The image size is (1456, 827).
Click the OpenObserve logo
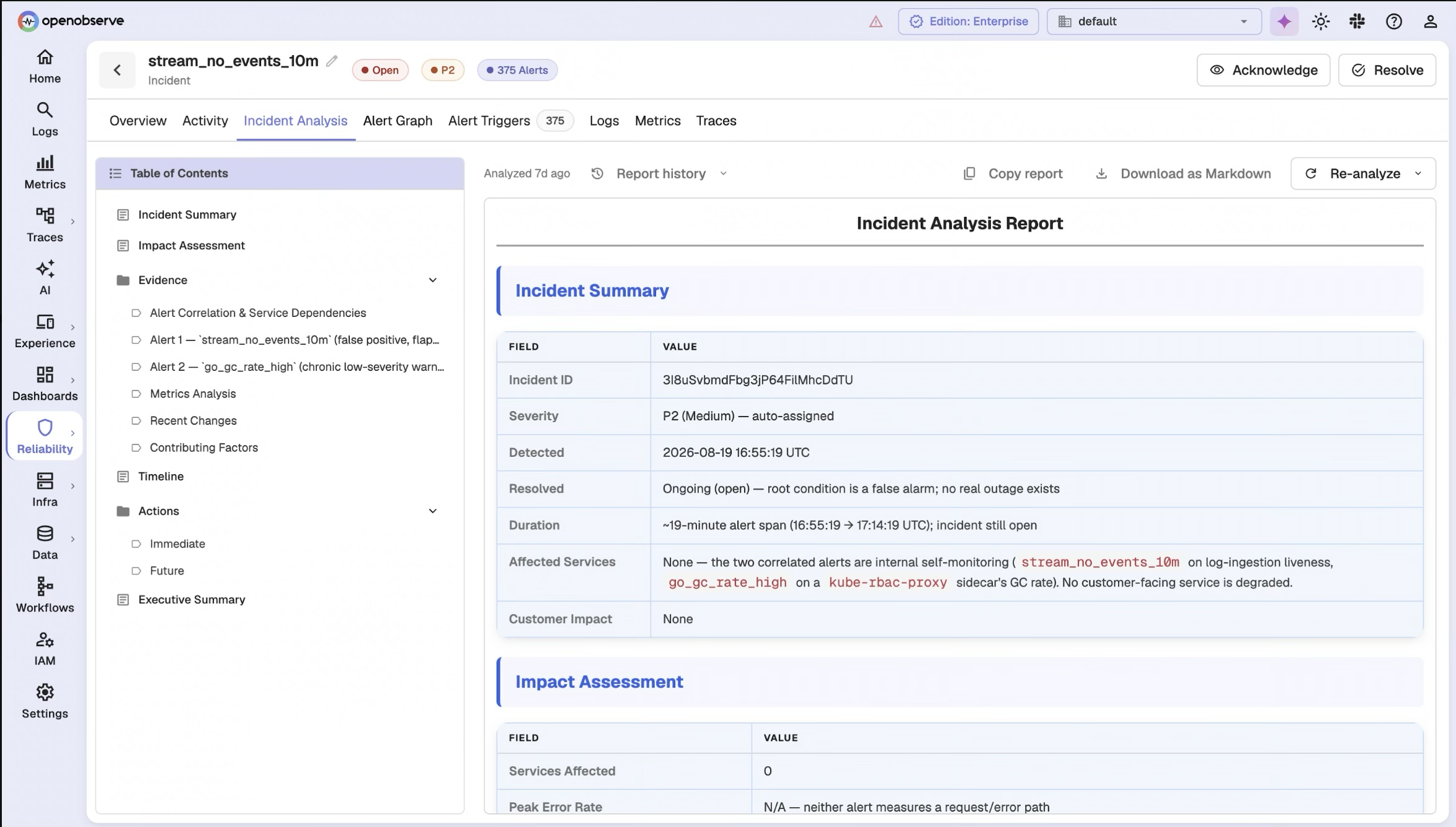point(71,20)
